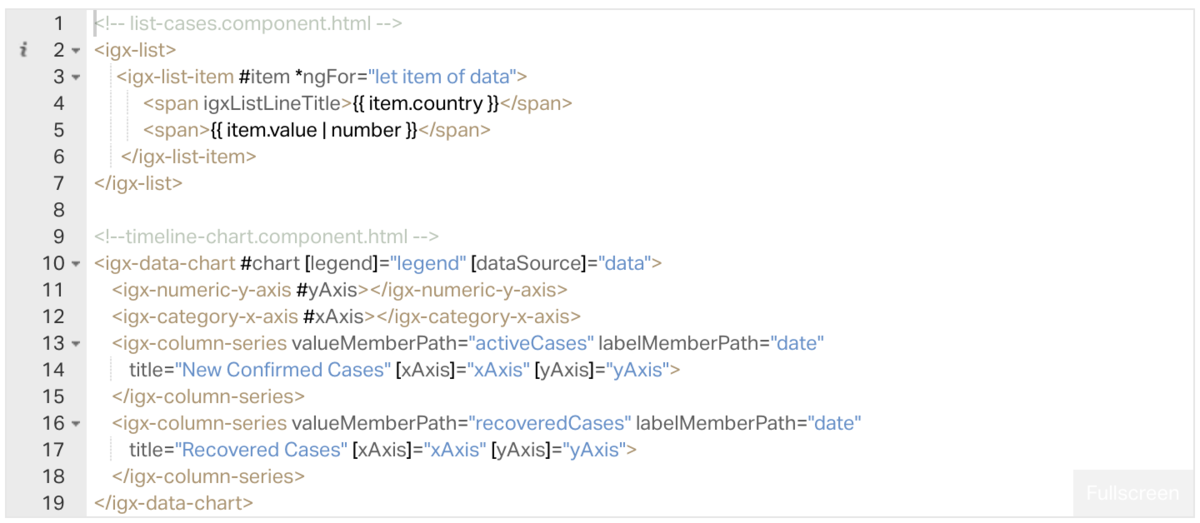Click the "Recovered Cases" title string
This screenshot has width=1200, height=523.
[261, 450]
